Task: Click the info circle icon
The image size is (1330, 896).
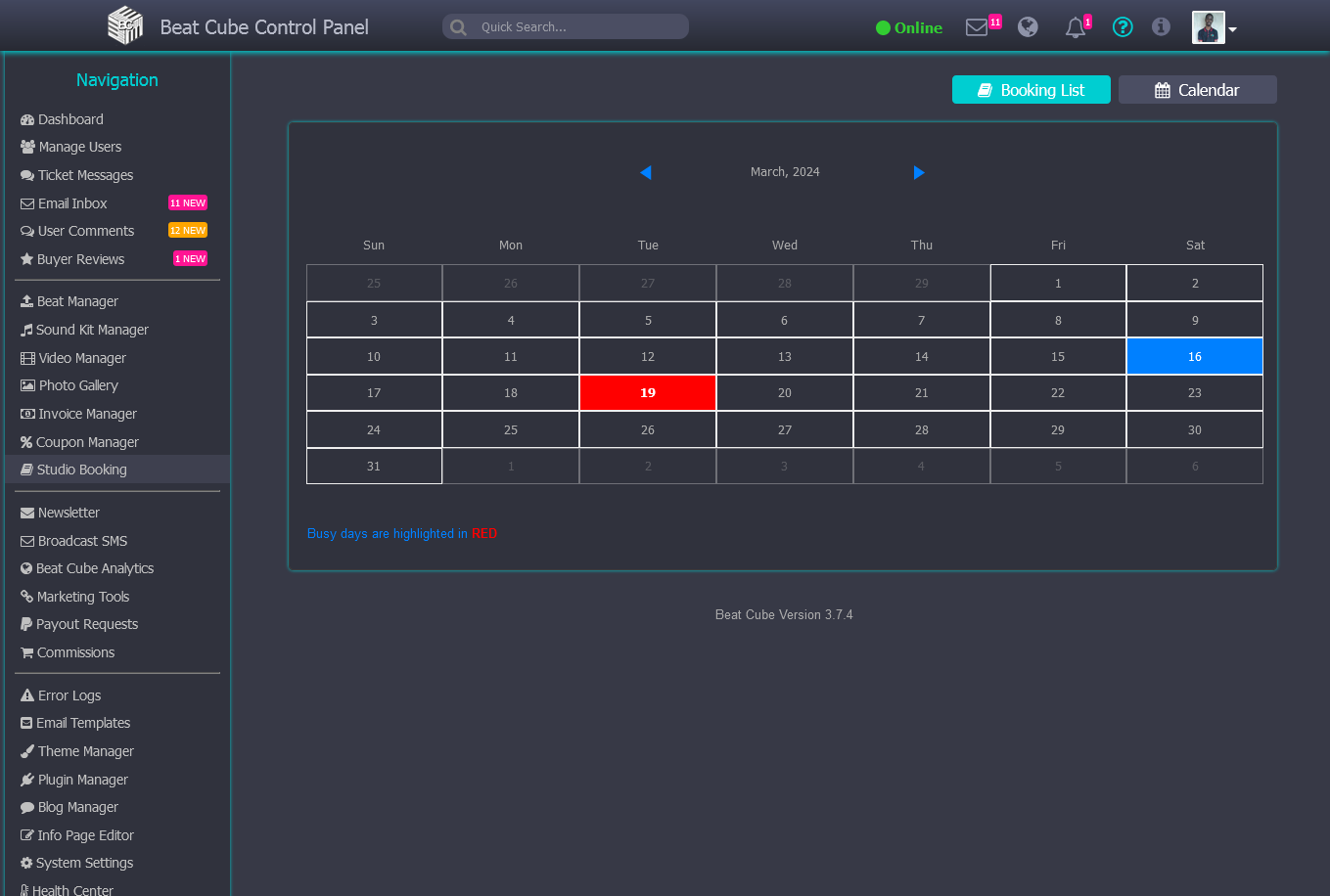Action: pyautogui.click(x=1161, y=27)
